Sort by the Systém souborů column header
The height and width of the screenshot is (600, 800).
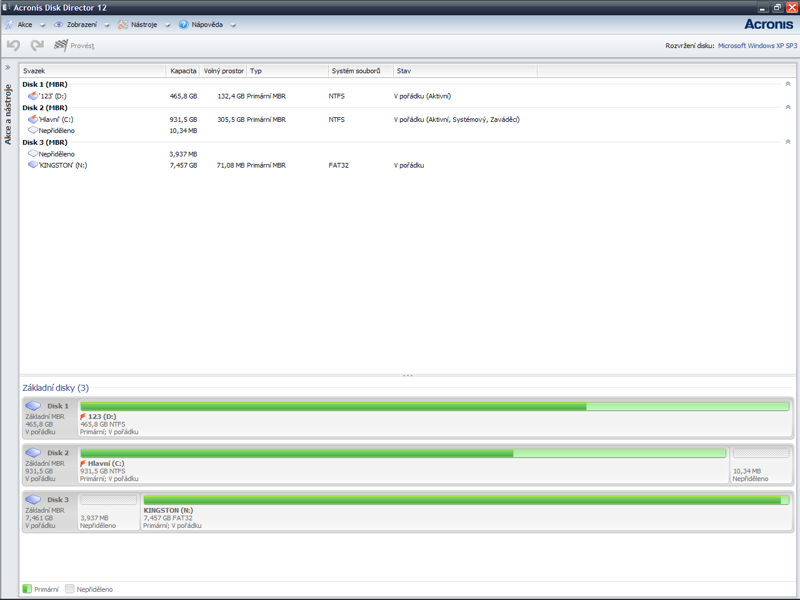click(x=361, y=71)
